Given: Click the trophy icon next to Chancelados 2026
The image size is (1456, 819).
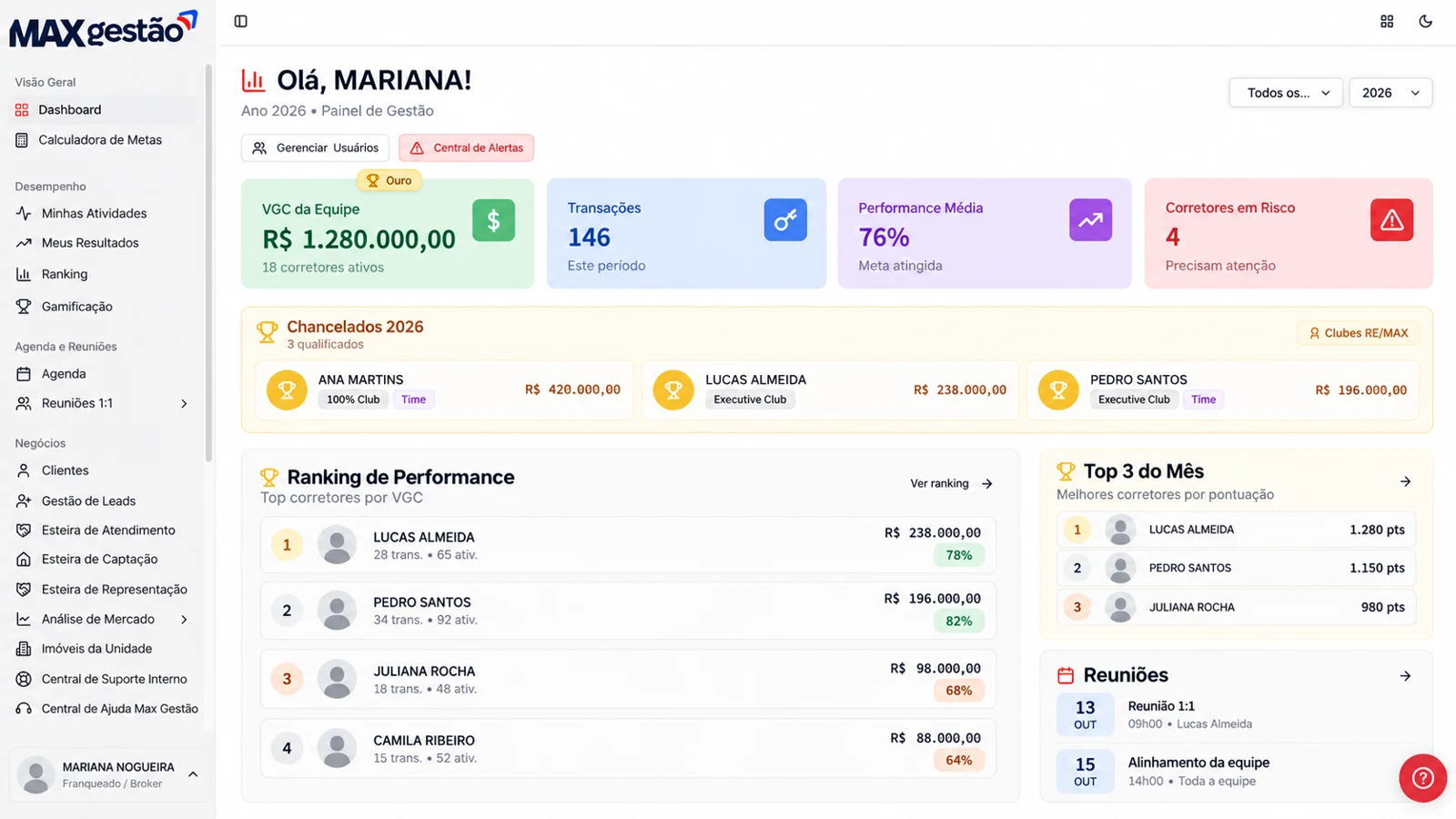Looking at the screenshot, I should 267,332.
